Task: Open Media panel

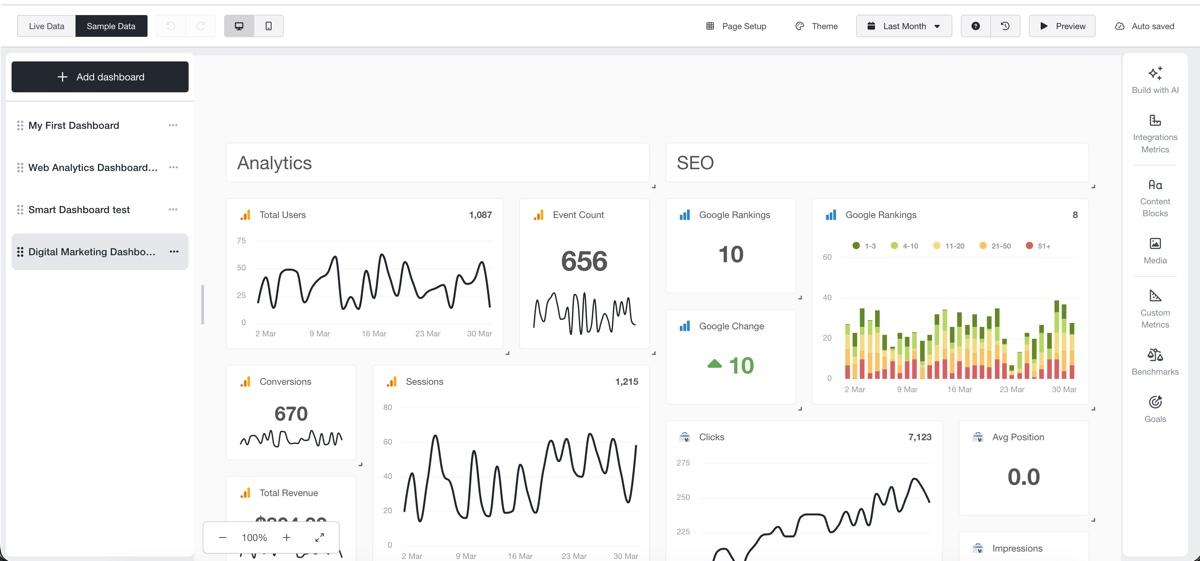Action: (x=1155, y=250)
